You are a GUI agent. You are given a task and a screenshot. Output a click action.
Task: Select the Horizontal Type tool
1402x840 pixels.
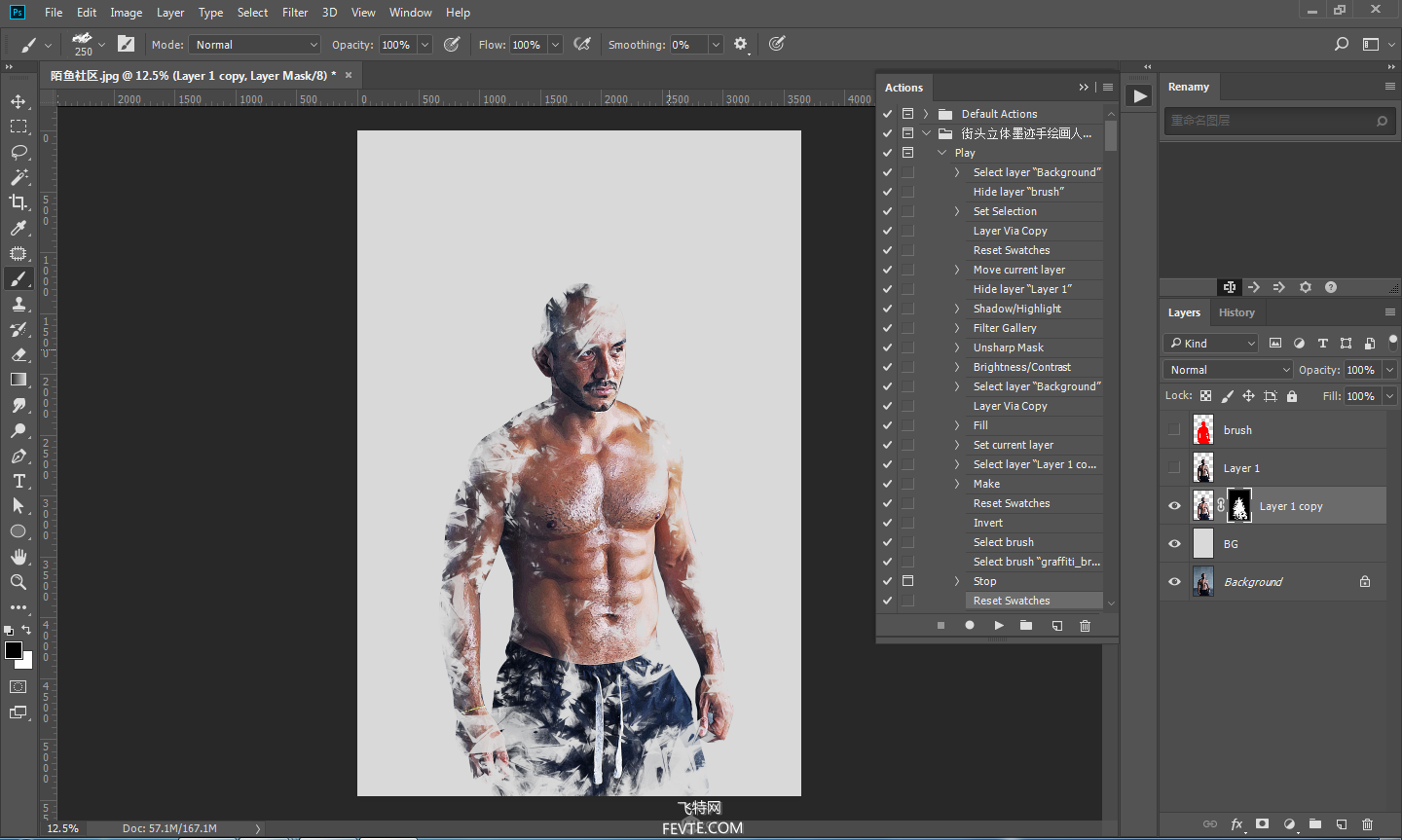18,481
